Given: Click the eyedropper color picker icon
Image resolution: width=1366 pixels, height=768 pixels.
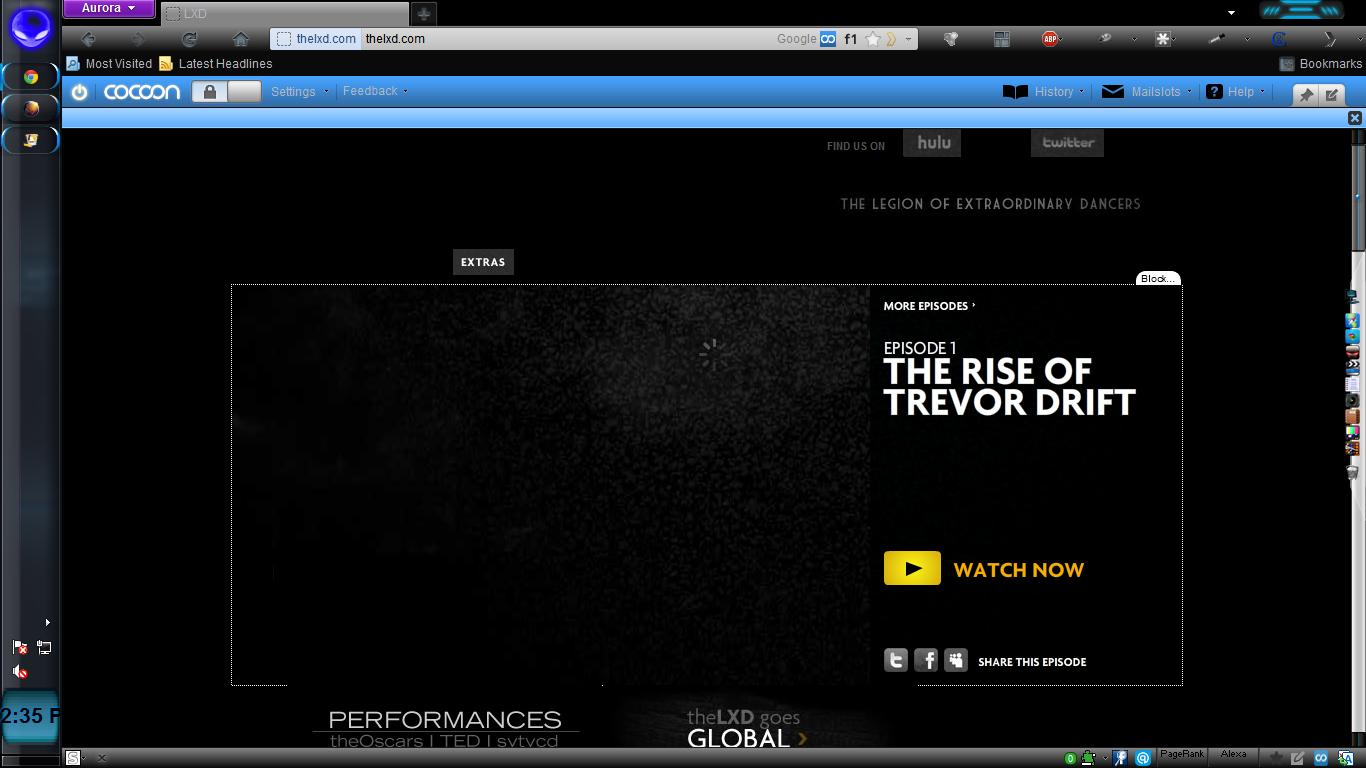Looking at the screenshot, I should 1217,39.
